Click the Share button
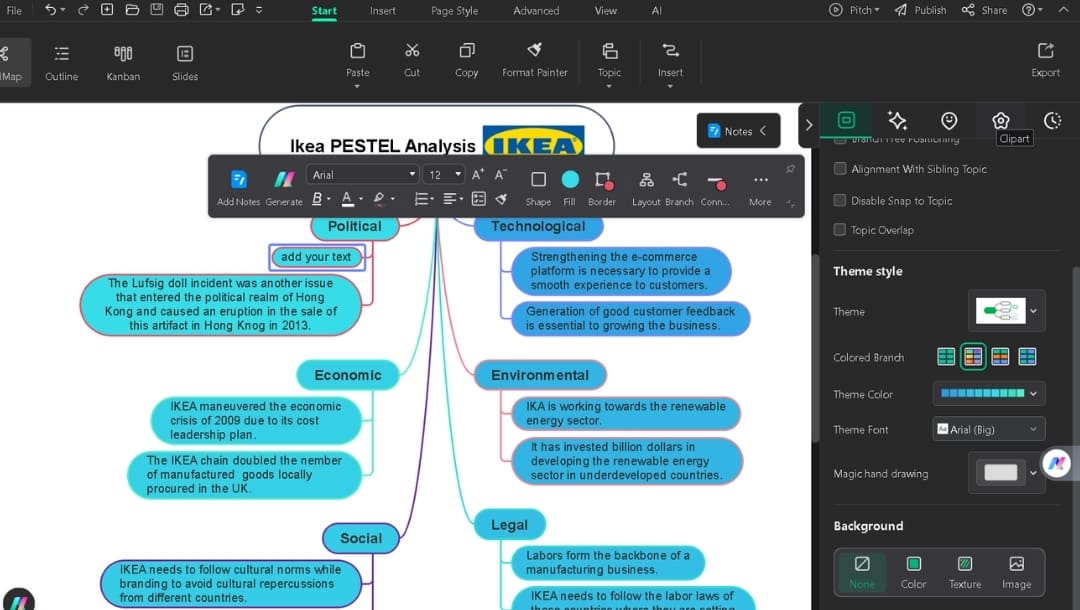 coord(984,10)
